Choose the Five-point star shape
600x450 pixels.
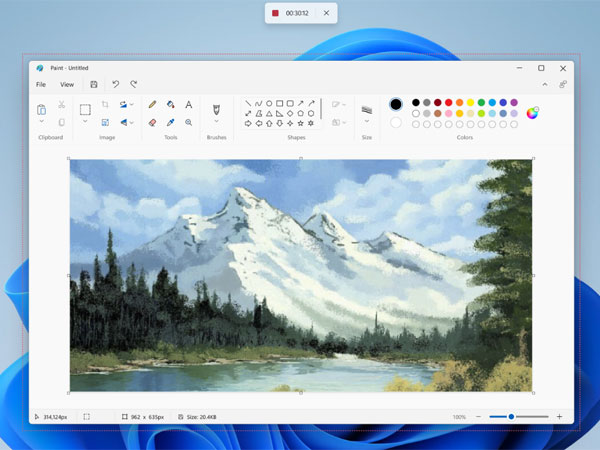(301, 123)
